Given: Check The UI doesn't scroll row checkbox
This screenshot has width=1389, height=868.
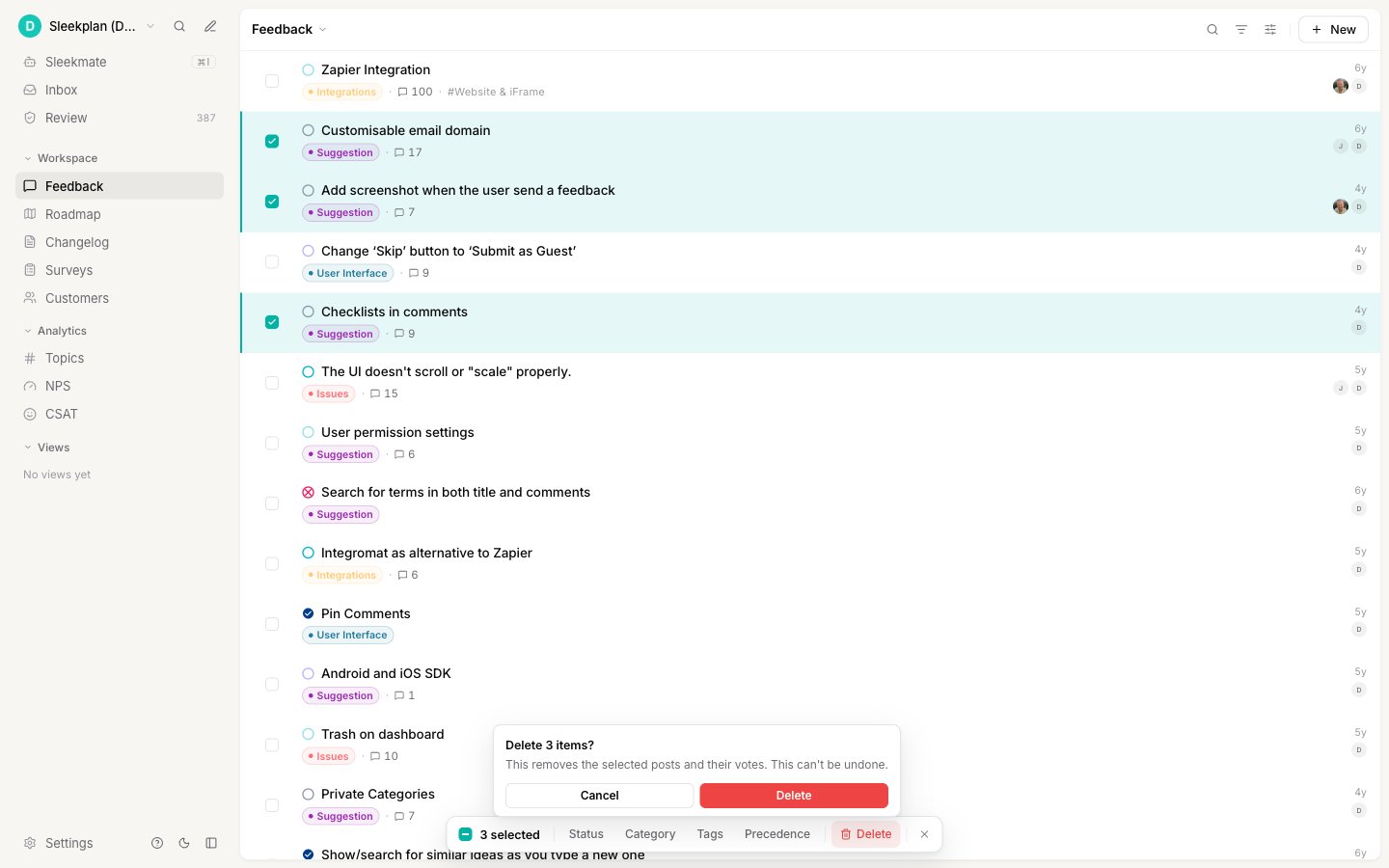Looking at the screenshot, I should pyautogui.click(x=272, y=383).
